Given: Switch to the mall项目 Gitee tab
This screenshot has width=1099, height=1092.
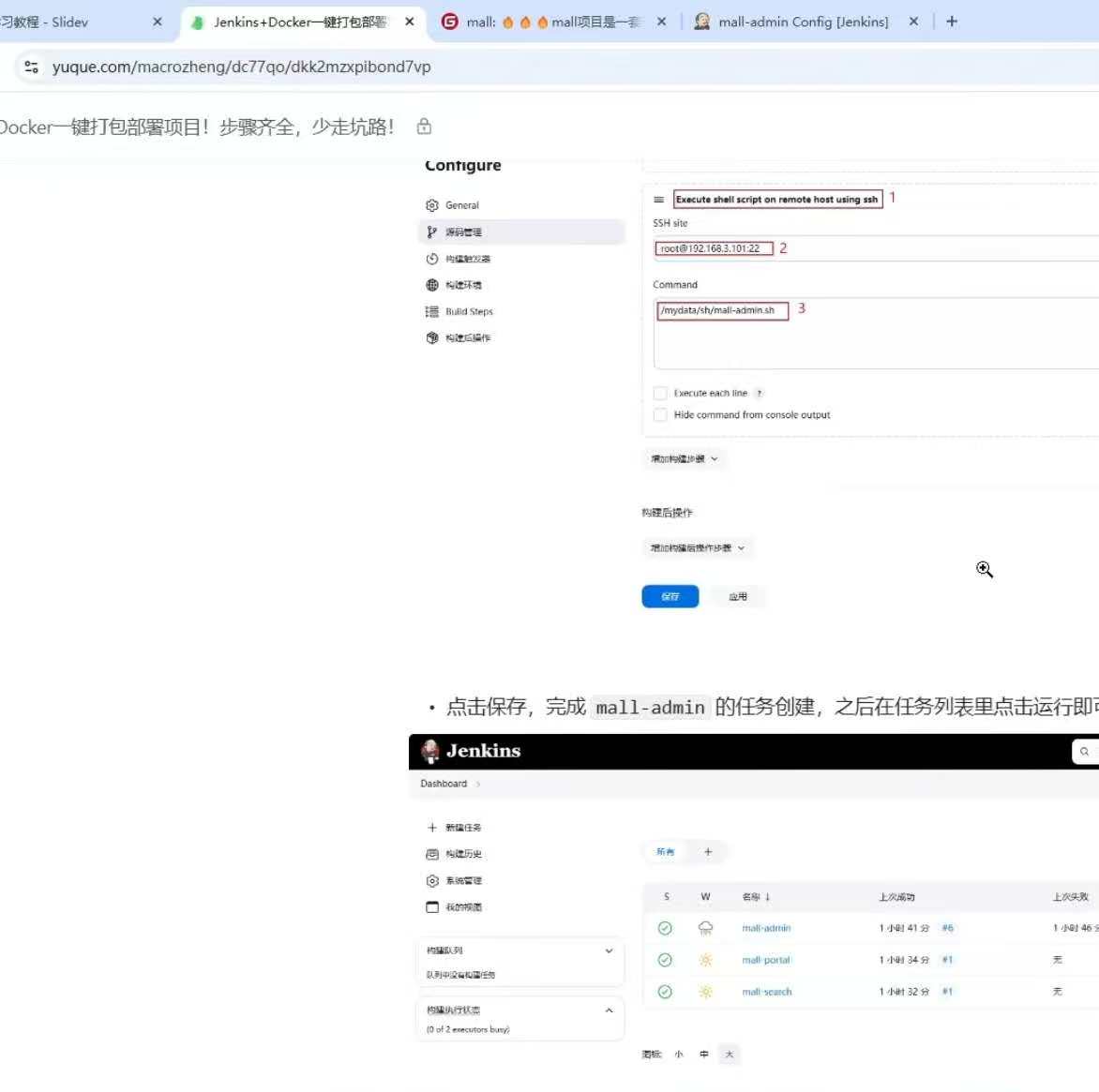Looking at the screenshot, I should (x=553, y=22).
